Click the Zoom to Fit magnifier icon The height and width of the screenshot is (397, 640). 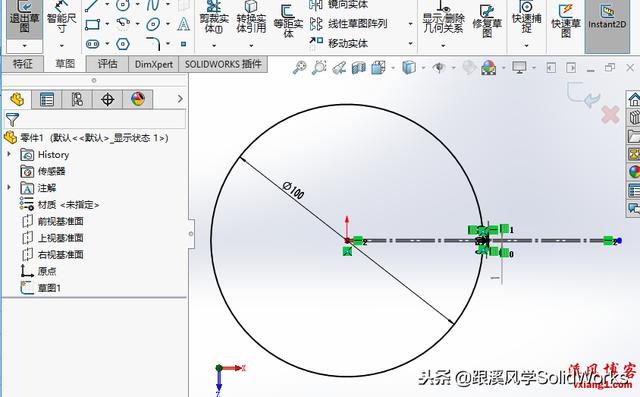click(x=299, y=67)
